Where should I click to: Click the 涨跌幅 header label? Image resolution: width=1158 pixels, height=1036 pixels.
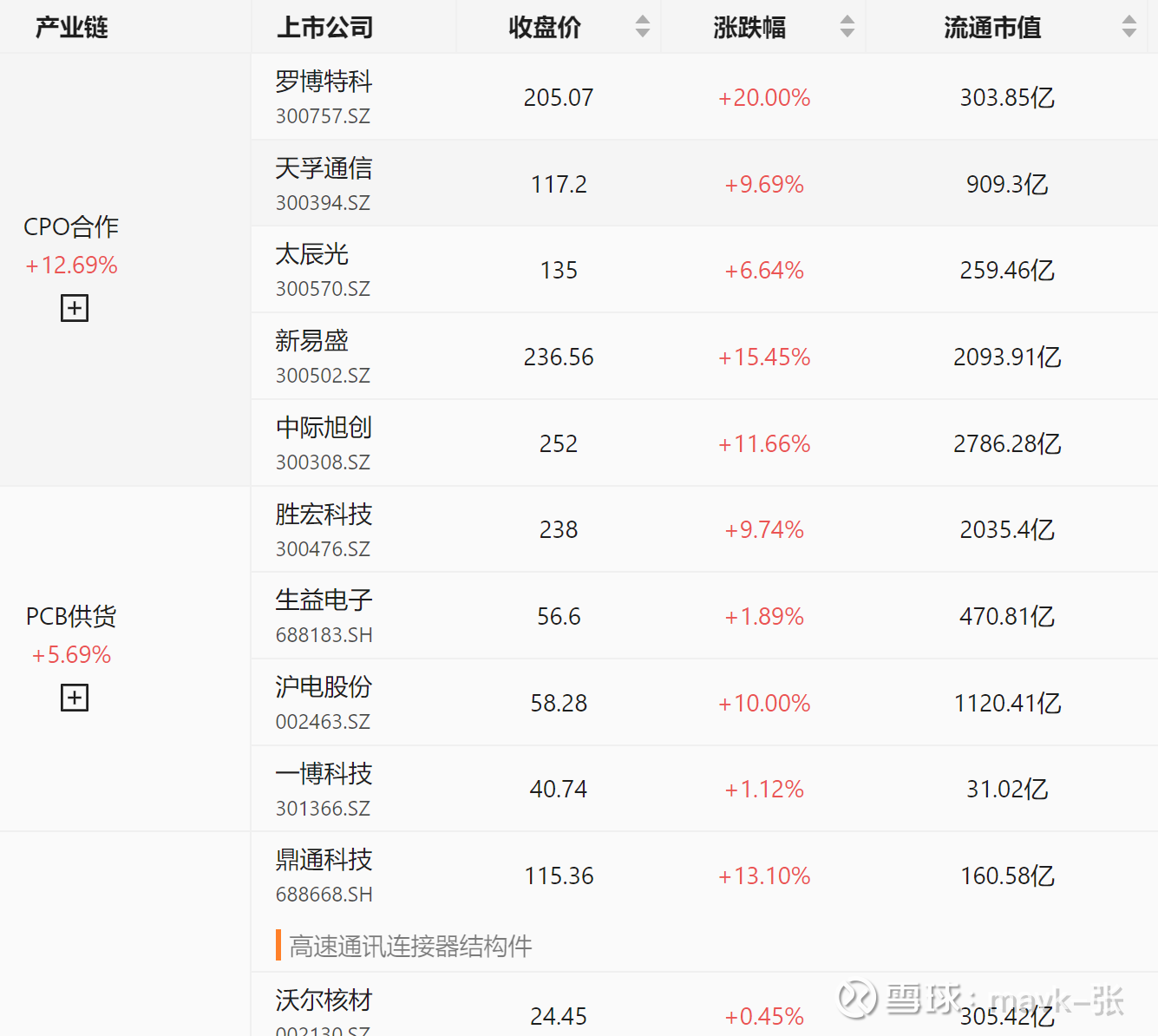coord(749,27)
